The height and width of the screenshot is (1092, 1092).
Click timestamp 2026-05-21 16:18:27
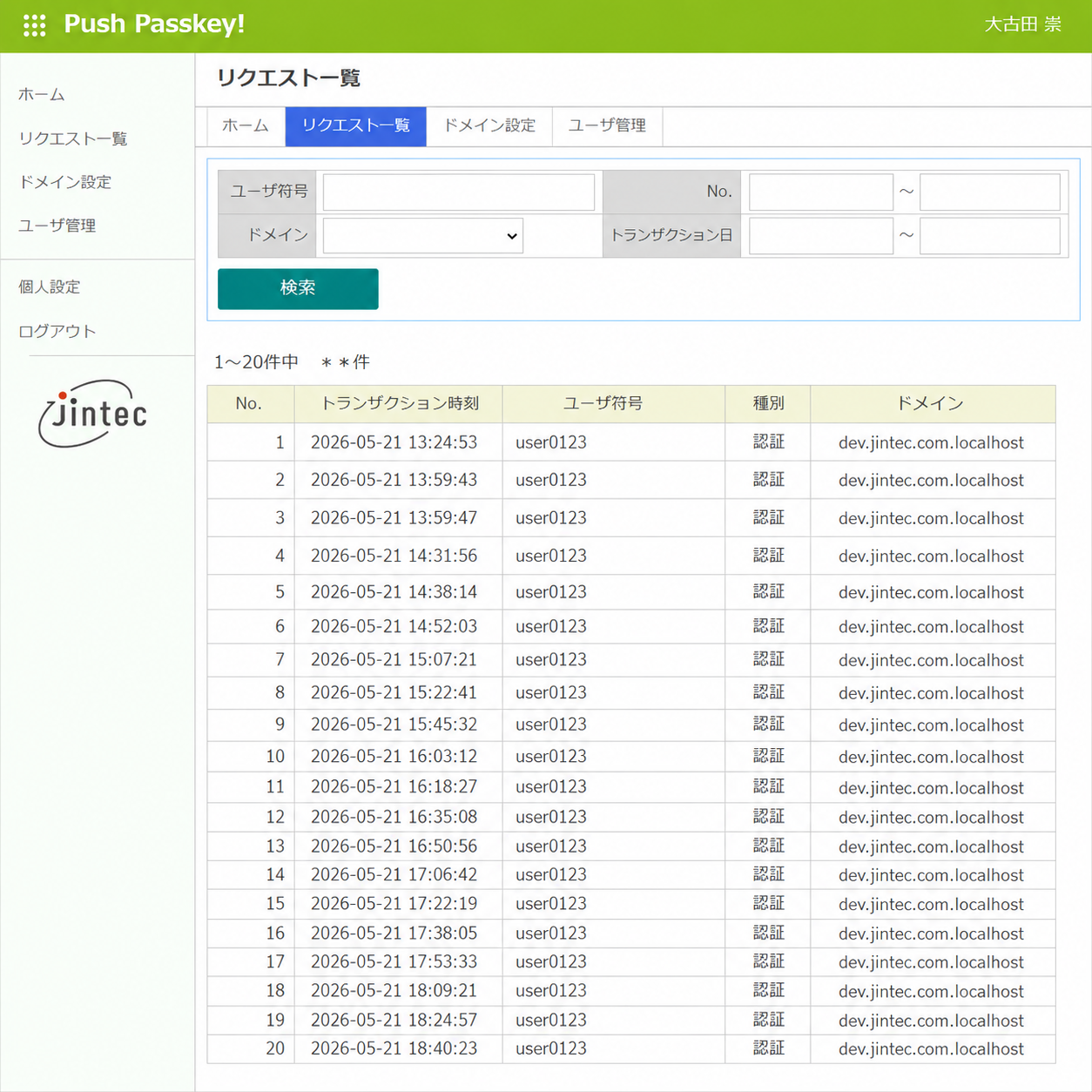[394, 786]
